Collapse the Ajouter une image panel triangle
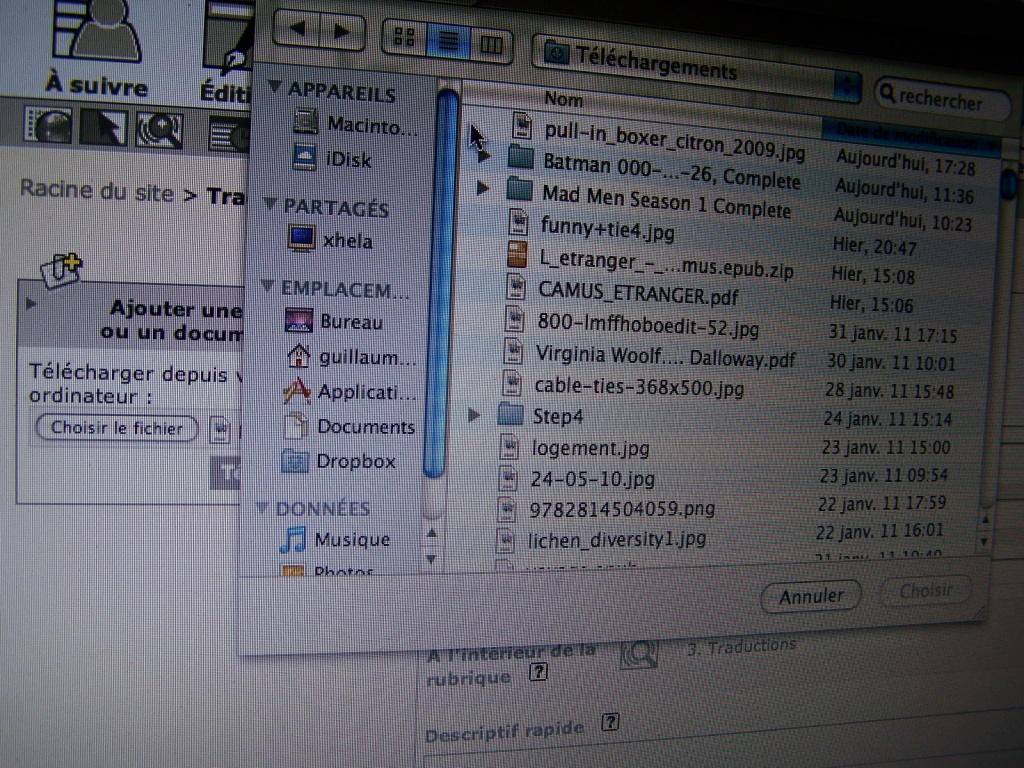1024x768 pixels. tap(31, 303)
